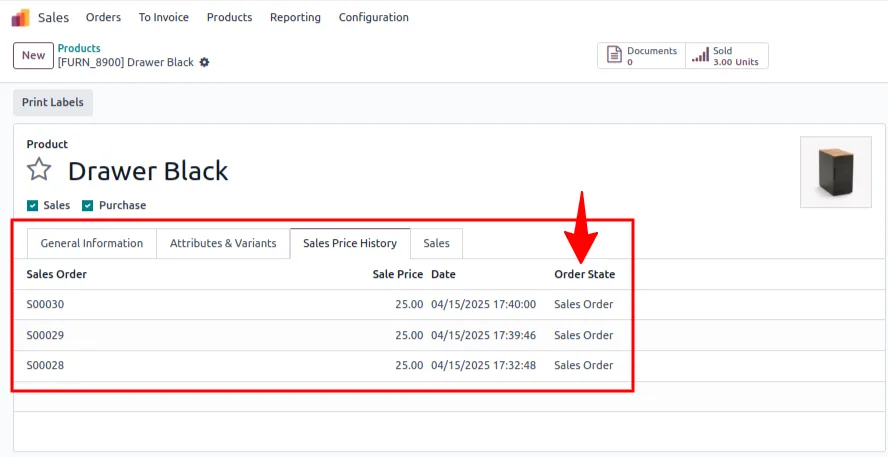Open the Reporting menu
Image resolution: width=888 pixels, height=457 pixels.
coord(295,18)
